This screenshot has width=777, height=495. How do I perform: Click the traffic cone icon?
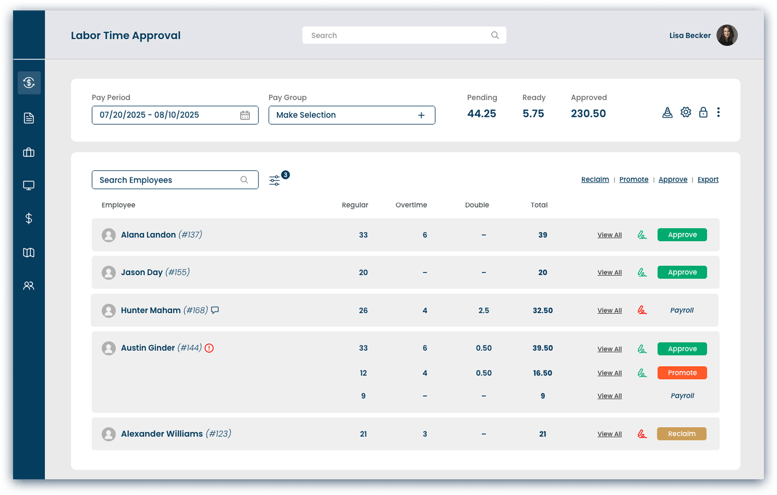click(668, 113)
